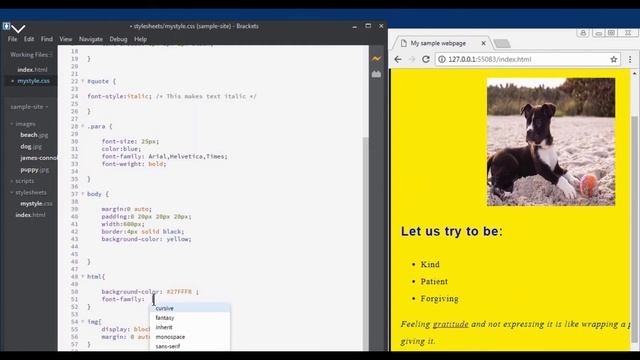Fold the html rule at line 48

82,276
